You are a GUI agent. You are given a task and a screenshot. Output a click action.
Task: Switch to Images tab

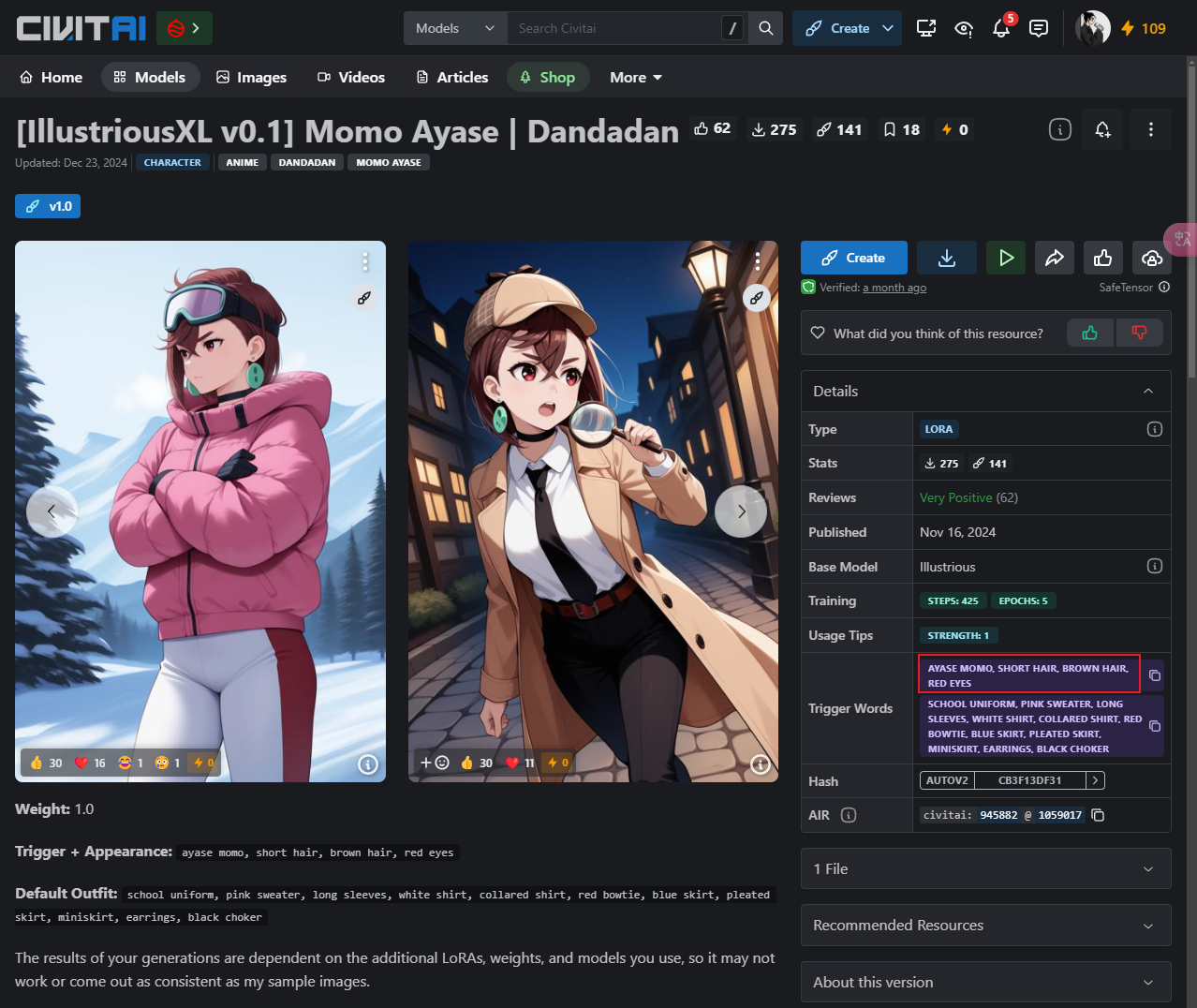(x=251, y=77)
